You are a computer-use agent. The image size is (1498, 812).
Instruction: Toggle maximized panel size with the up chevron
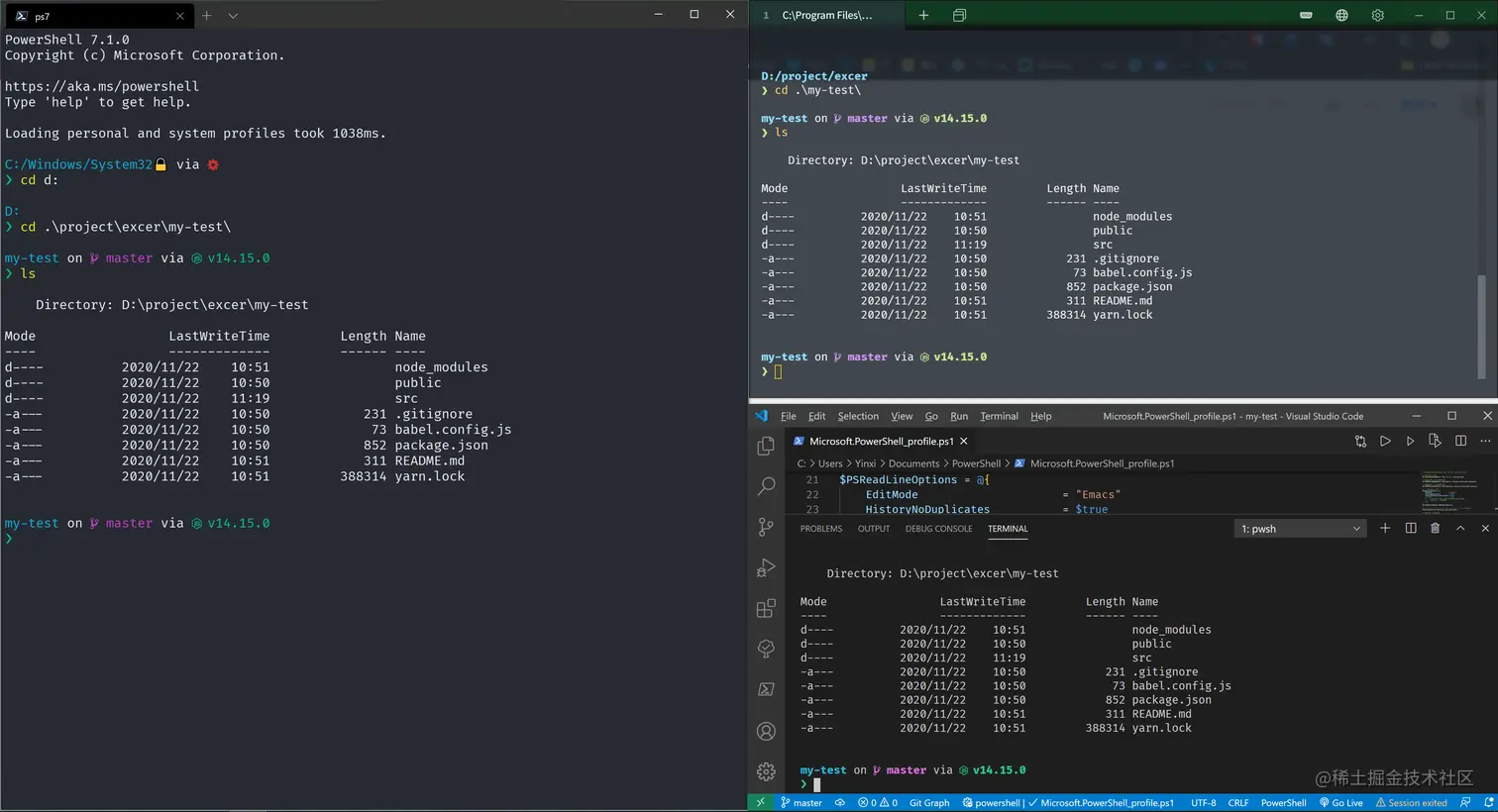tap(1459, 529)
